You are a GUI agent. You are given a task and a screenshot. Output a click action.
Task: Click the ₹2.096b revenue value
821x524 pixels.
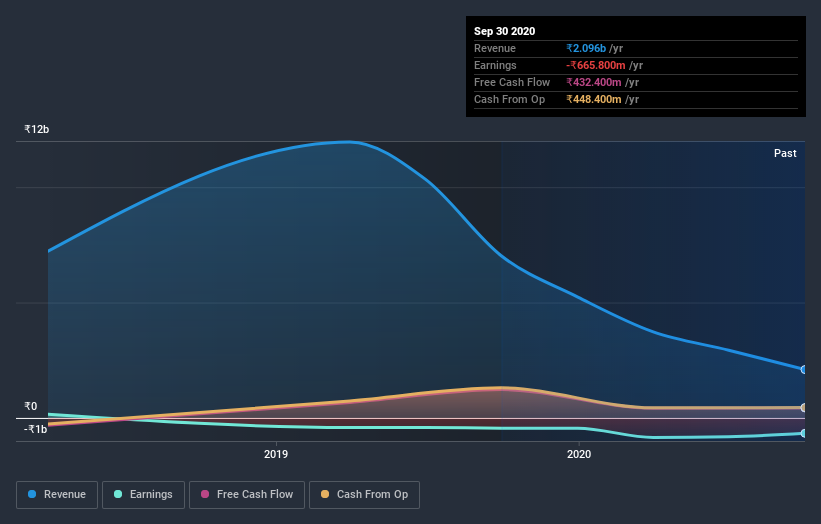[x=586, y=48]
